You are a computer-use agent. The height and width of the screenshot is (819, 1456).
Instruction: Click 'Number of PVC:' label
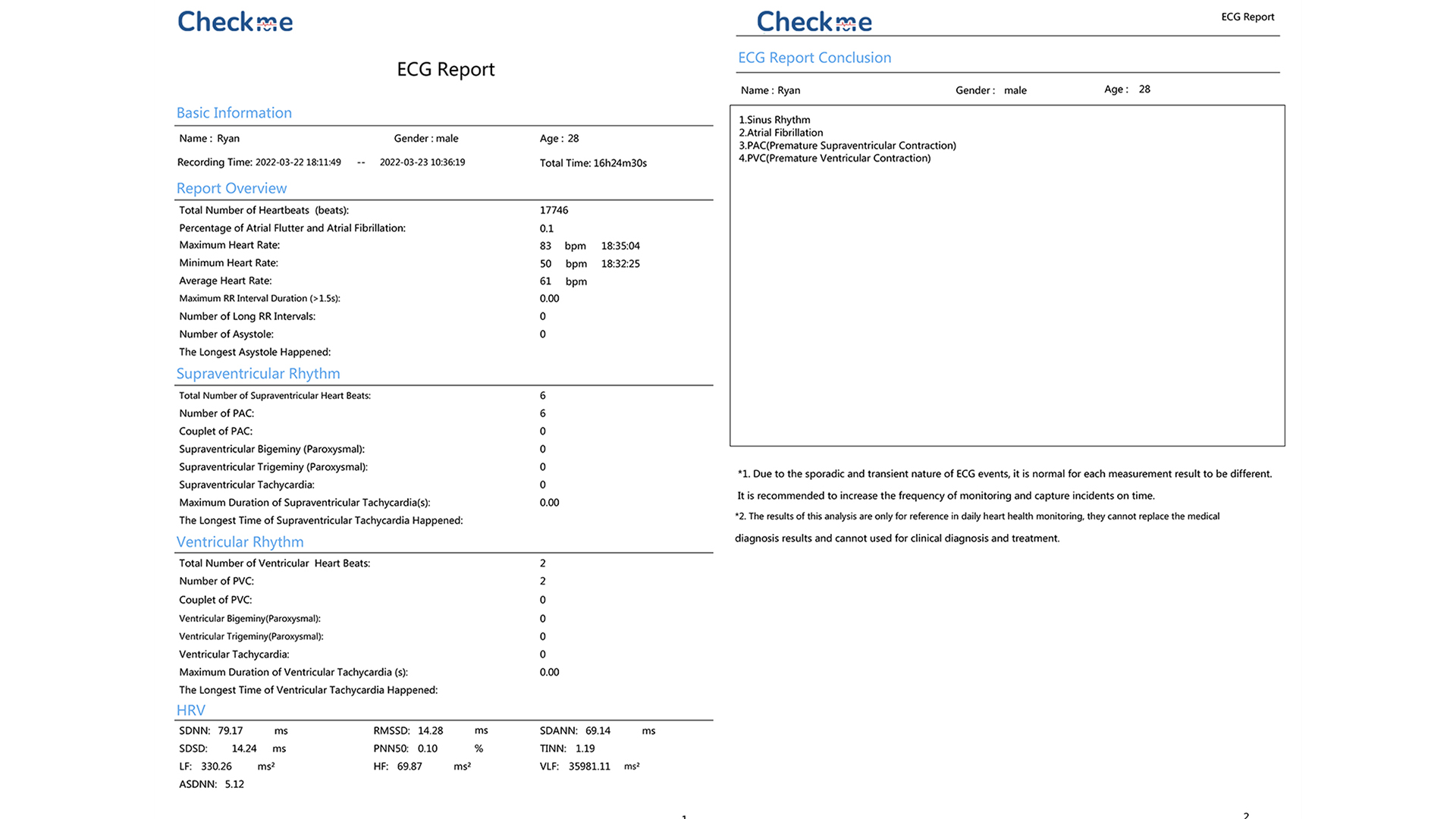point(217,581)
